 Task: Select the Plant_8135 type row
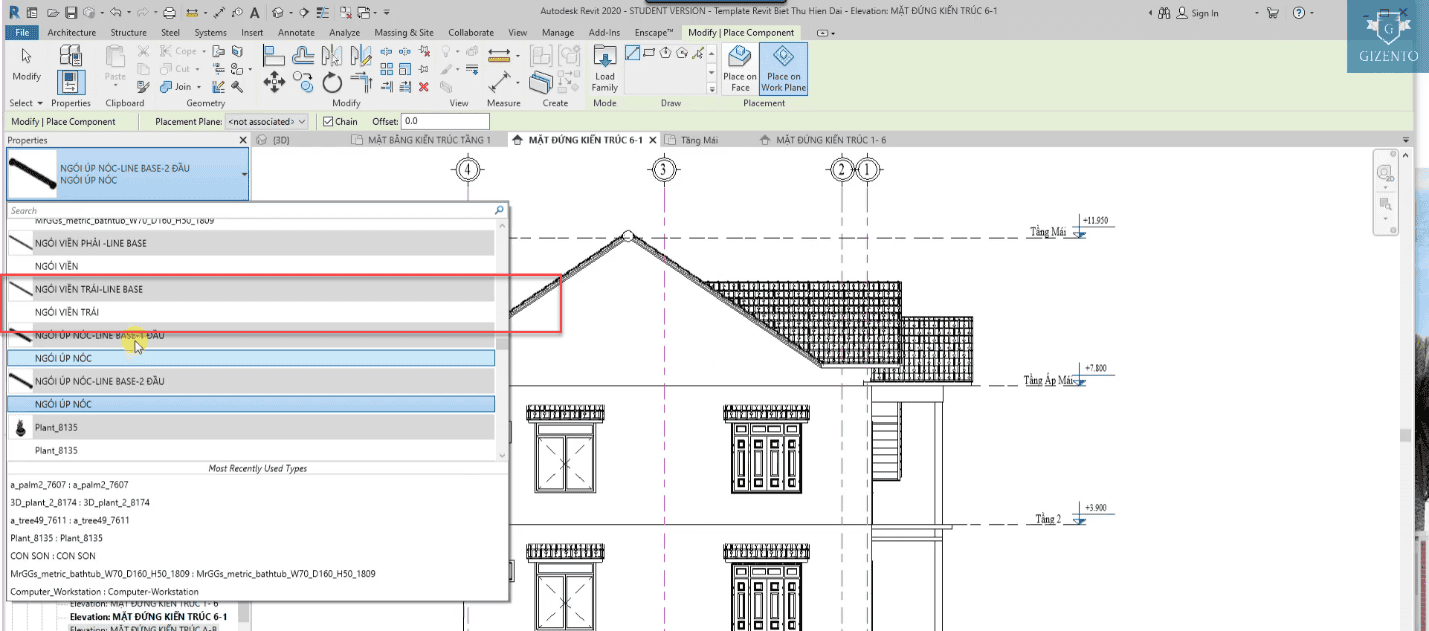coord(252,451)
